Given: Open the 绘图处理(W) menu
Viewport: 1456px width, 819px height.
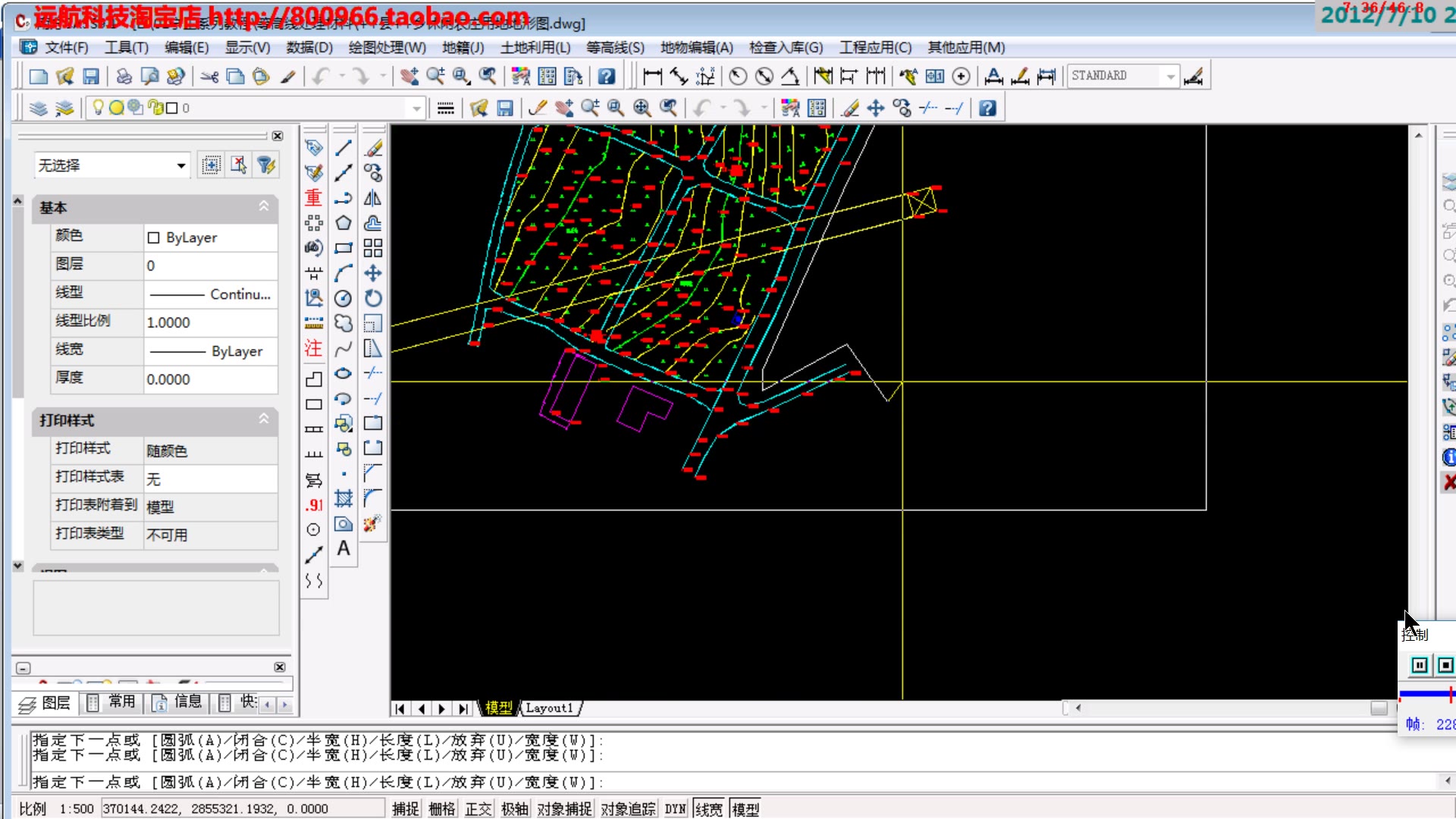Looking at the screenshot, I should click(x=388, y=47).
